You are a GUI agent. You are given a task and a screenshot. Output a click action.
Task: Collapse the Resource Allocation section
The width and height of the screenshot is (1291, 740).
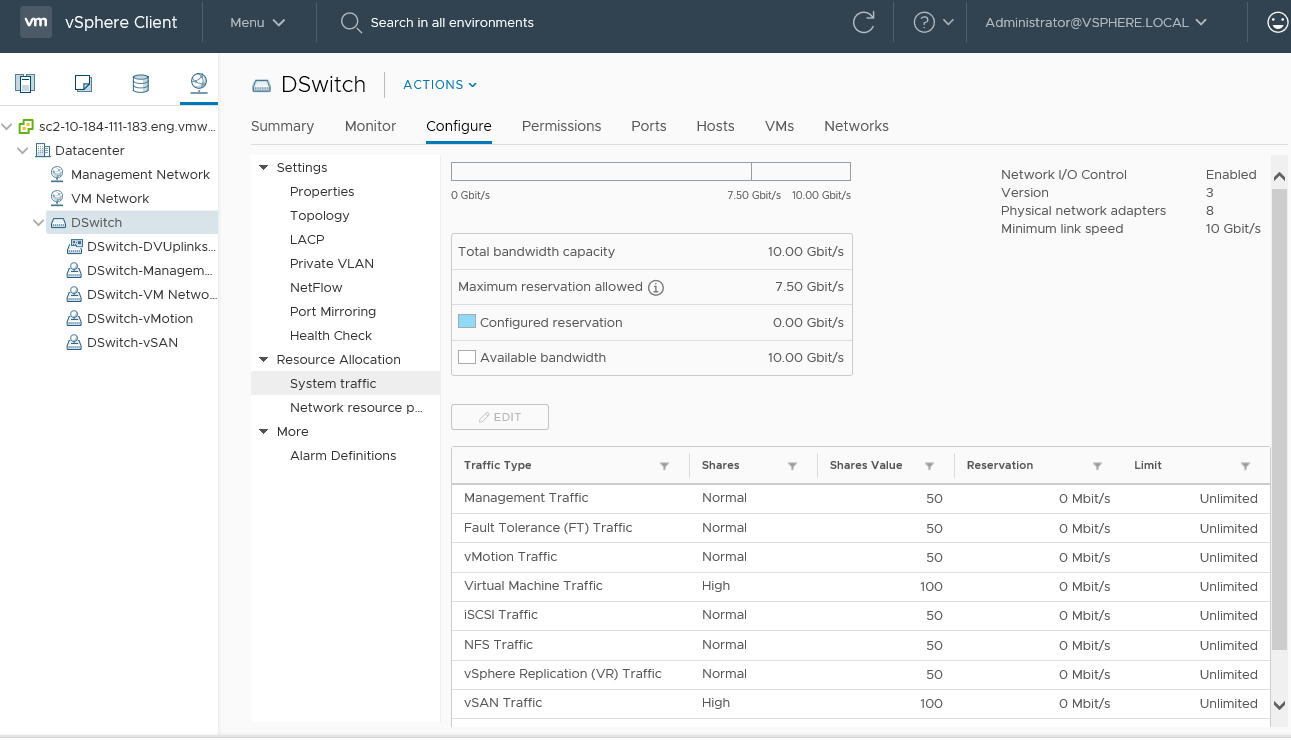coord(264,360)
